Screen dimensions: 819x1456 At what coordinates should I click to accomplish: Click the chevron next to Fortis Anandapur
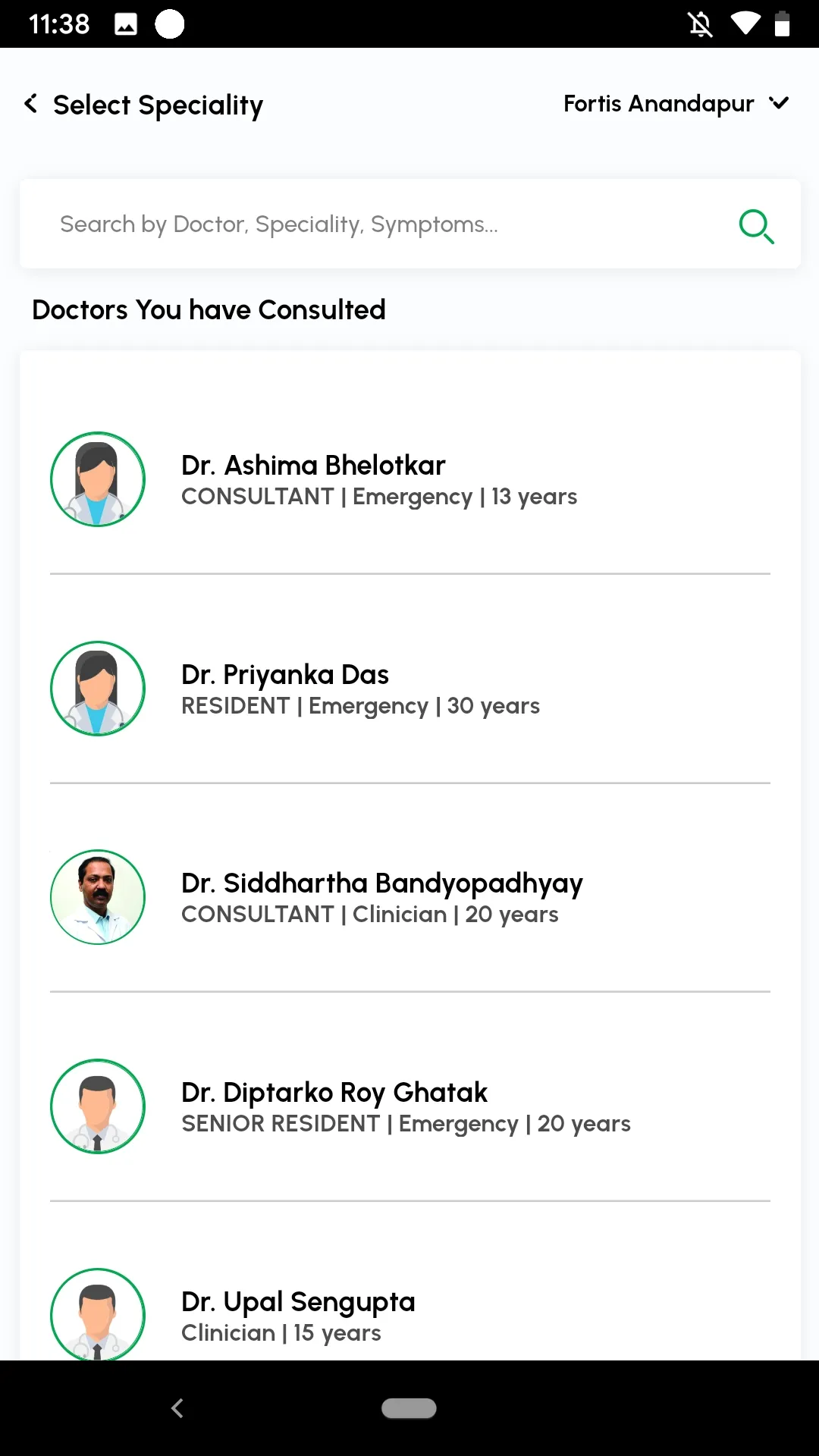[779, 102]
